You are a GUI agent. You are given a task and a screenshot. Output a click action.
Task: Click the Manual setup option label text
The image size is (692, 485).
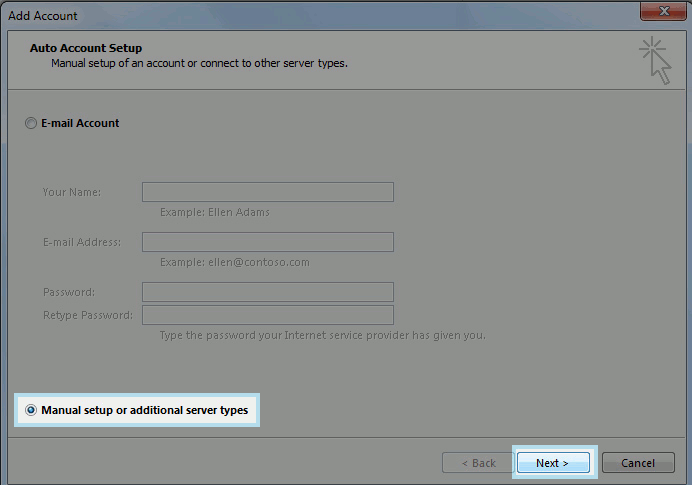click(145, 410)
